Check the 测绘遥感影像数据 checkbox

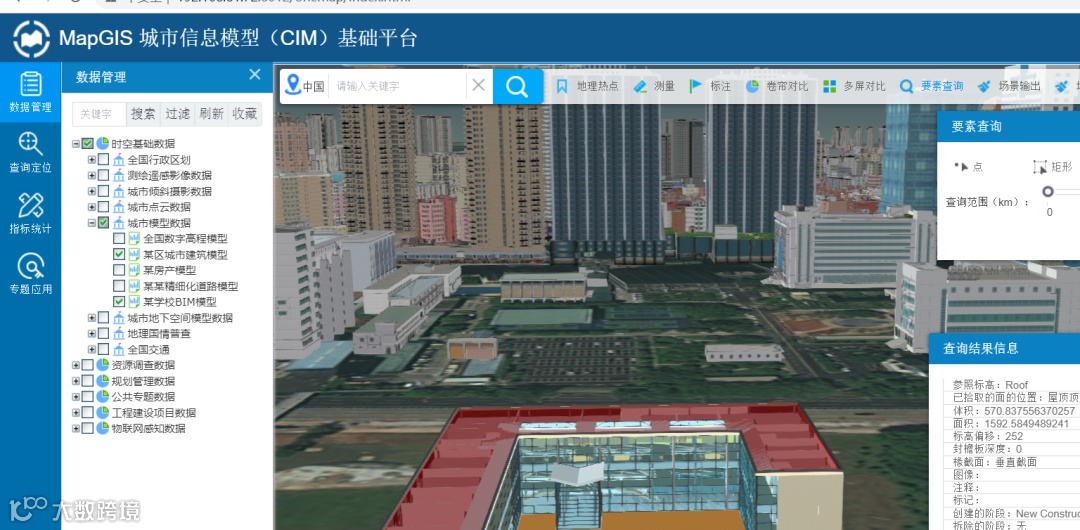pos(103,176)
